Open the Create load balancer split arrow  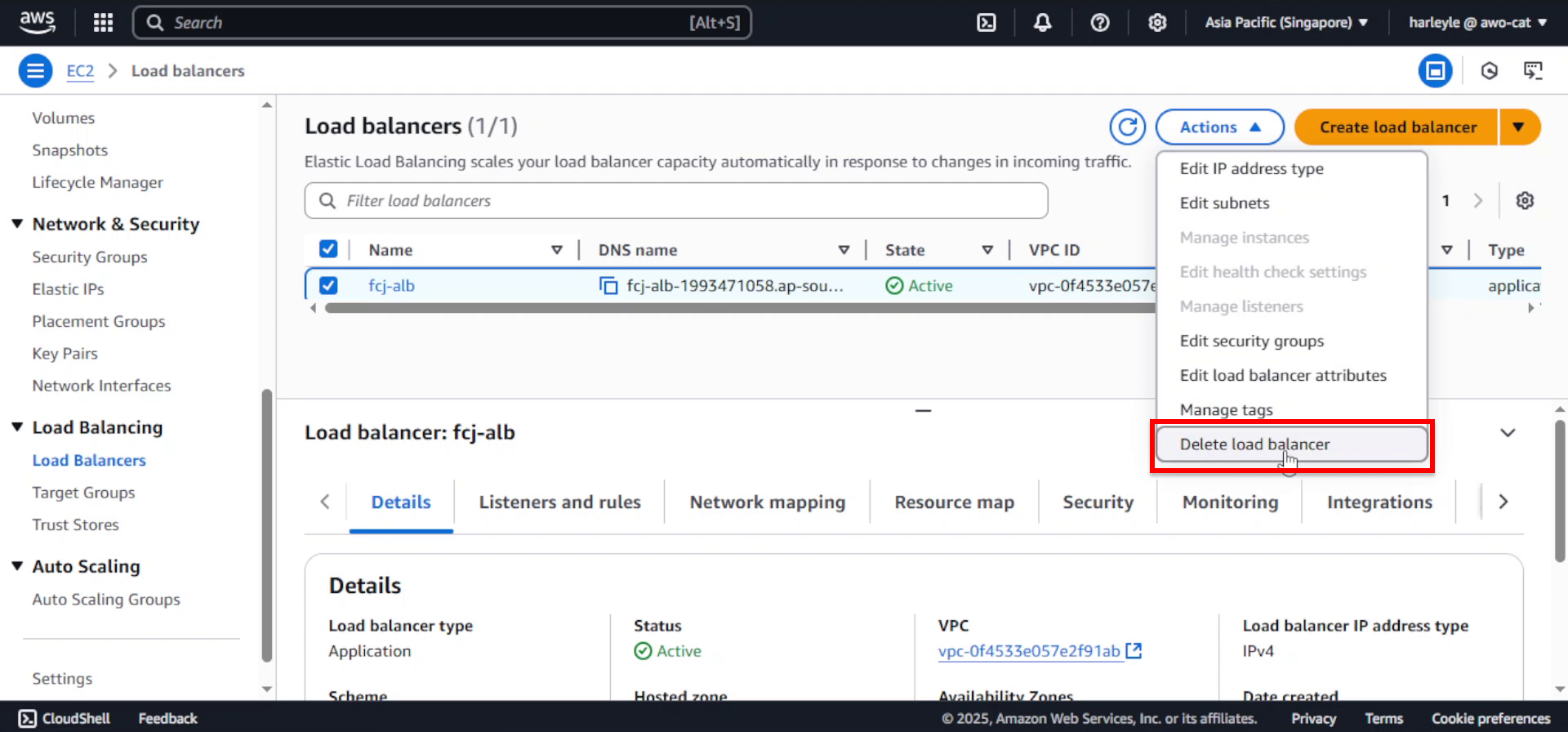click(1519, 127)
